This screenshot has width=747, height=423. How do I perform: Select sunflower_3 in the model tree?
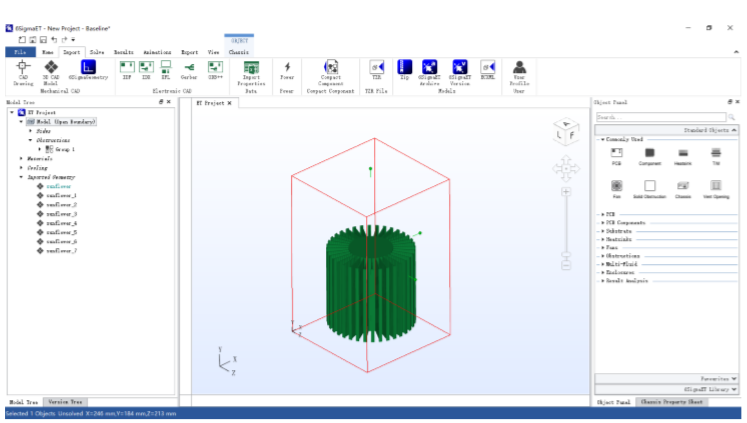61,214
